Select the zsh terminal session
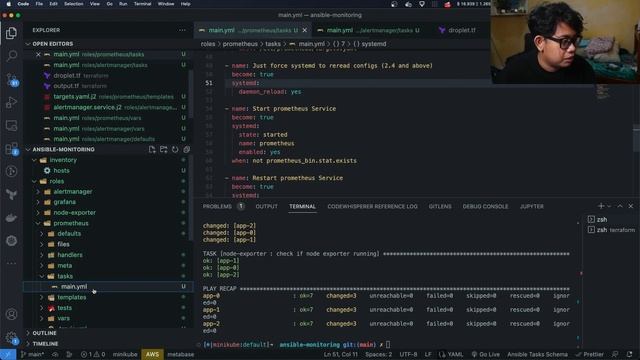The image size is (640, 360). click(611, 220)
